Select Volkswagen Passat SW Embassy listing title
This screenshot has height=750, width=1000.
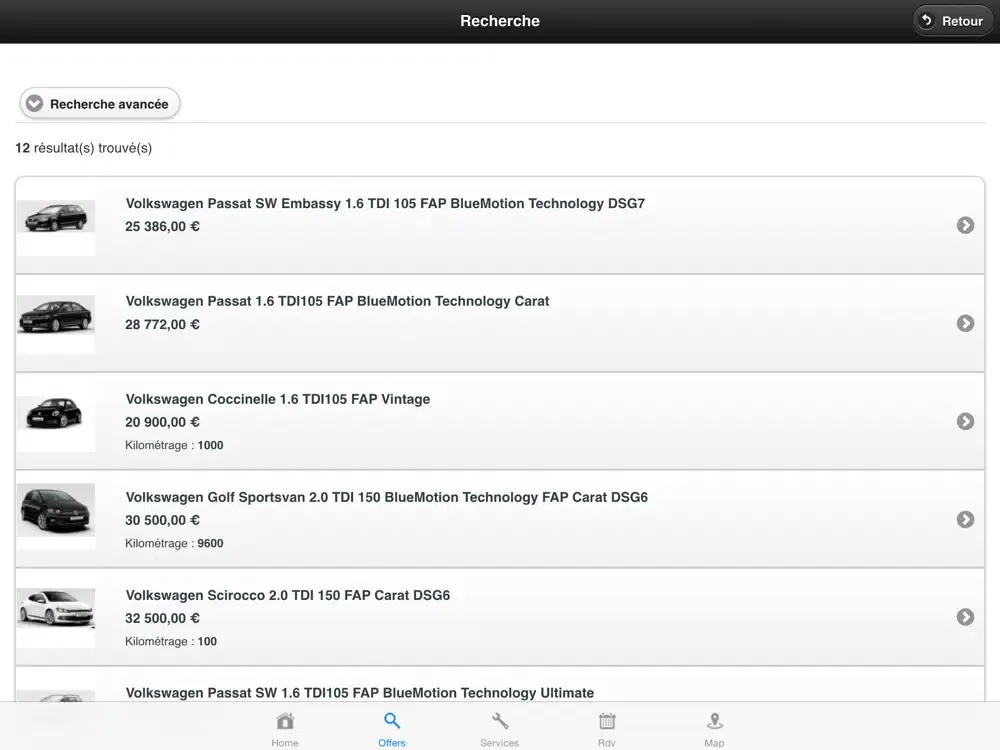click(x=385, y=203)
